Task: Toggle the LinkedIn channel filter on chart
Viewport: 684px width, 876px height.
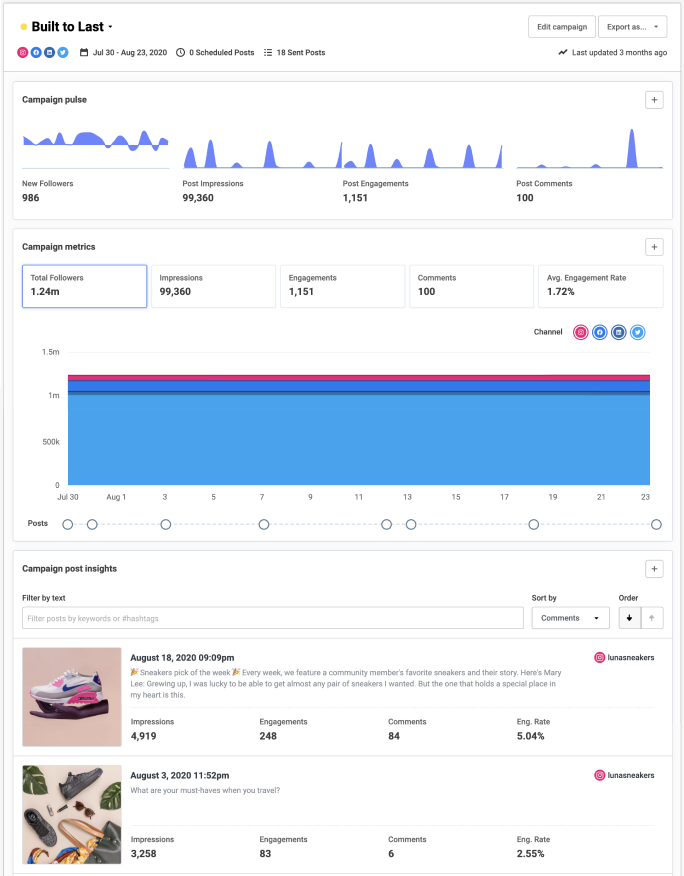Action: point(619,332)
